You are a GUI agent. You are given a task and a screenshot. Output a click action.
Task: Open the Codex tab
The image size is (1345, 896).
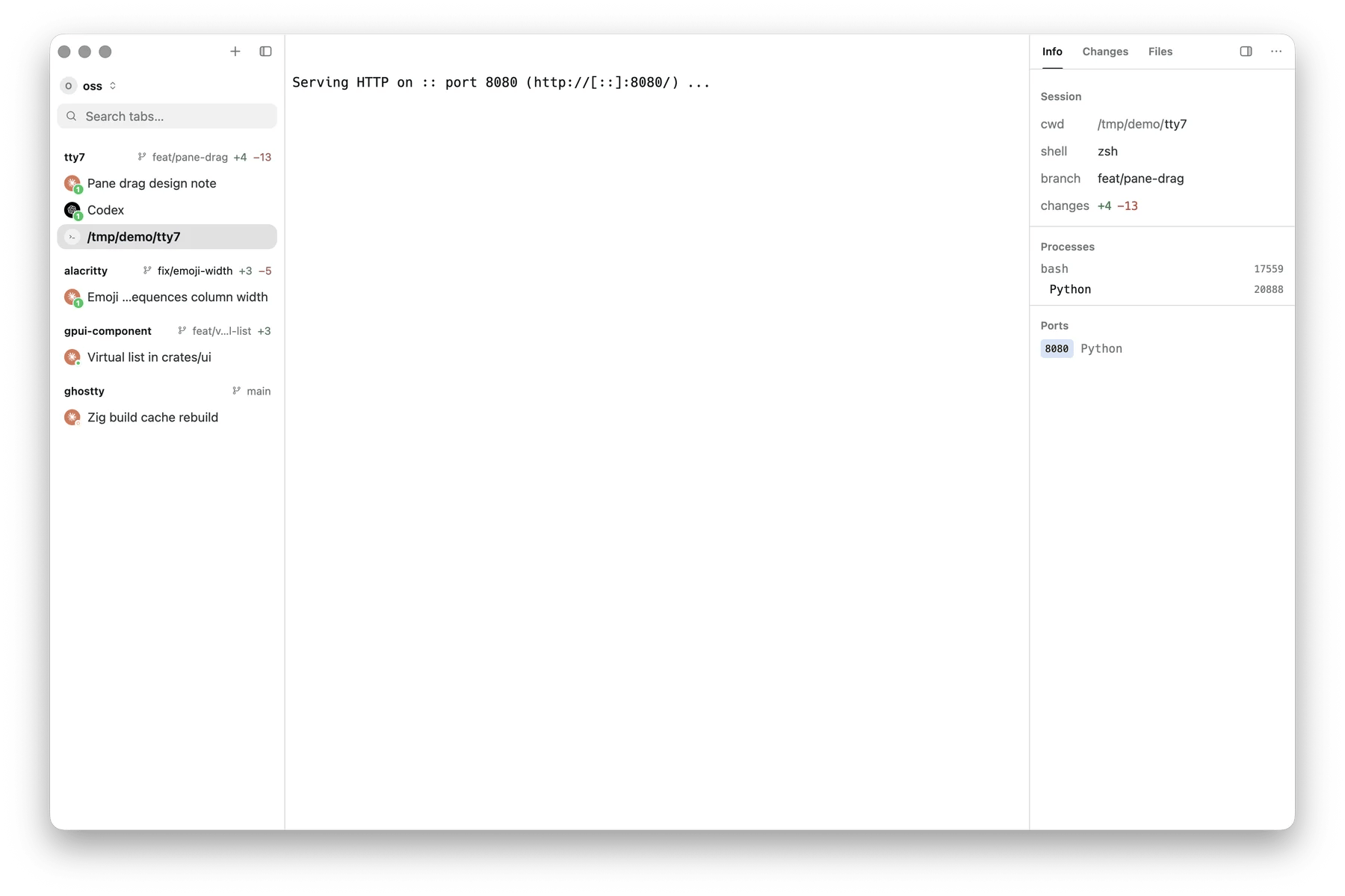(x=167, y=210)
